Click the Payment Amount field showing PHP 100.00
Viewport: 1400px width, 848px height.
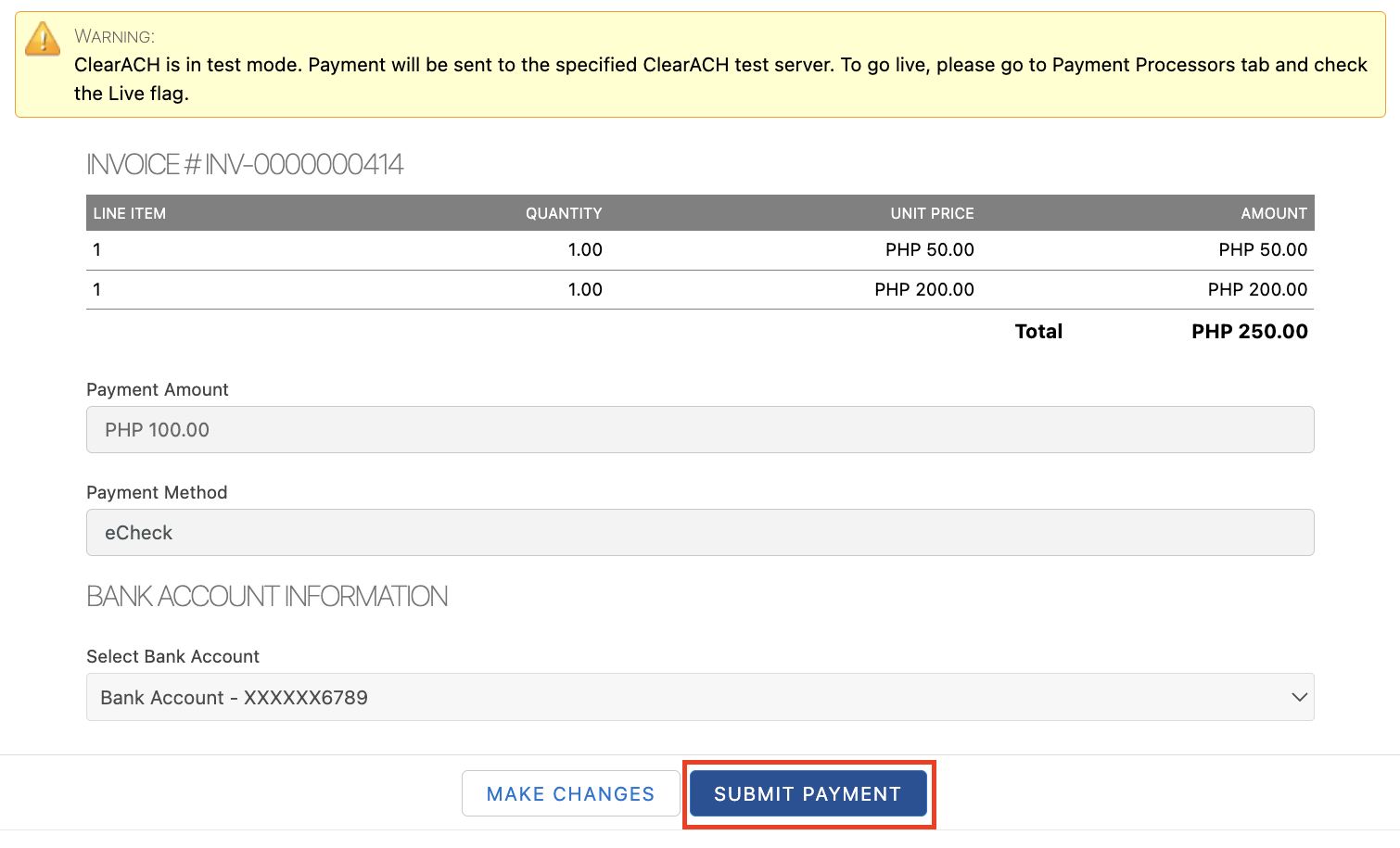coord(700,430)
